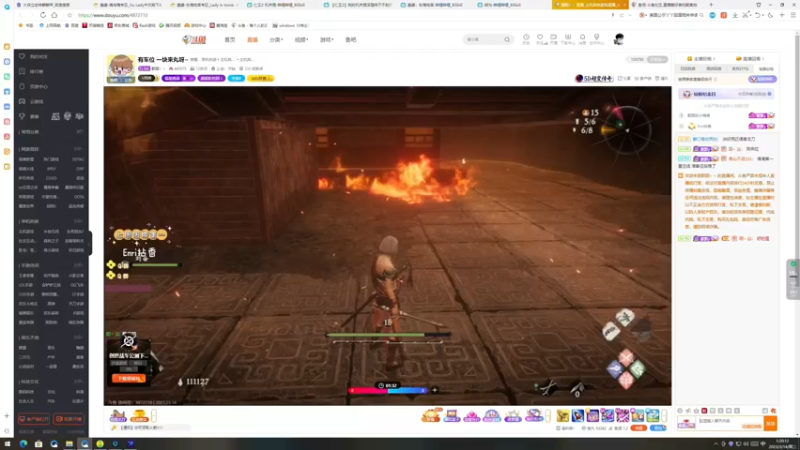
Task: Open the 5D超变传奇 ad link
Action: [594, 79]
